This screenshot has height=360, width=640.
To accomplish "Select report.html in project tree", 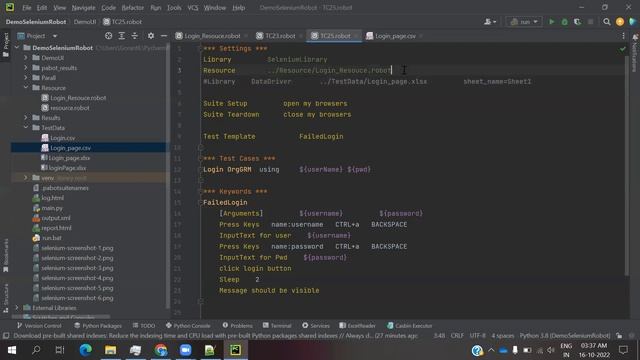I will [56, 228].
